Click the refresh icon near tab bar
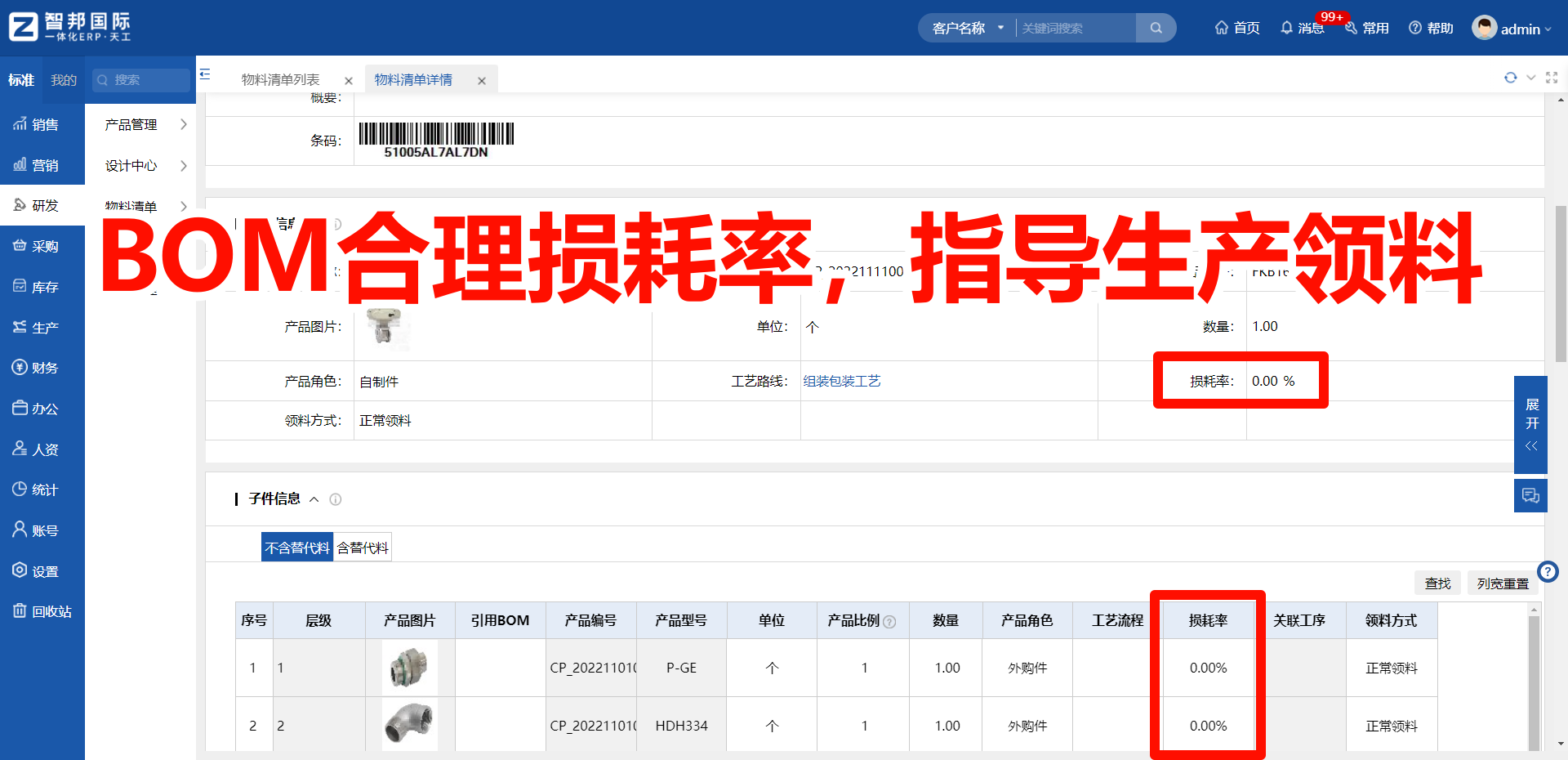Image resolution: width=1568 pixels, height=760 pixels. (x=1511, y=78)
